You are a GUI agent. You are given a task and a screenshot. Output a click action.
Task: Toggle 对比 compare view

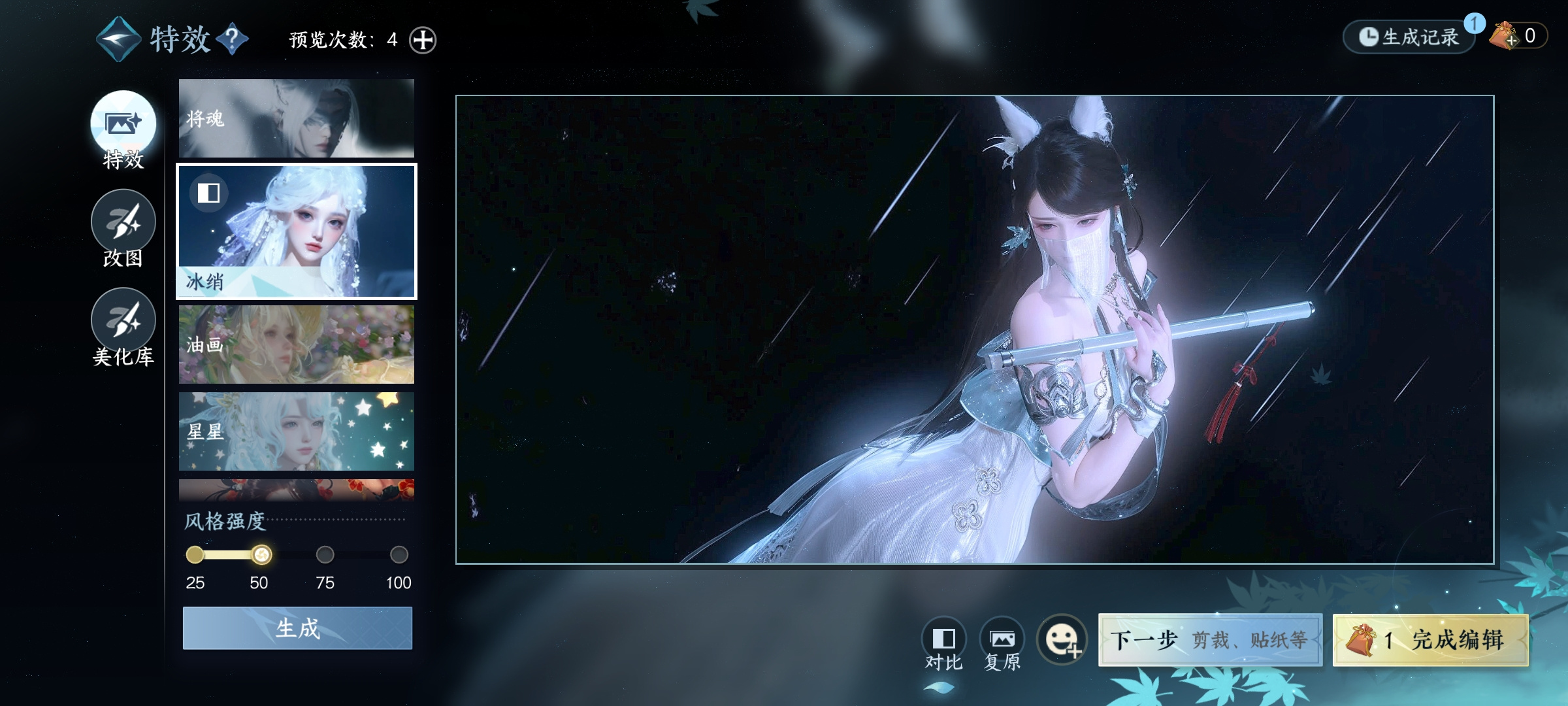click(x=943, y=645)
